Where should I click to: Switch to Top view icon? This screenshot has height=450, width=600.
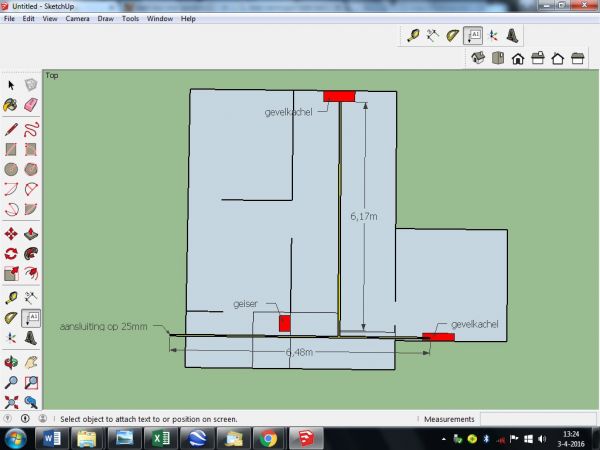498,58
